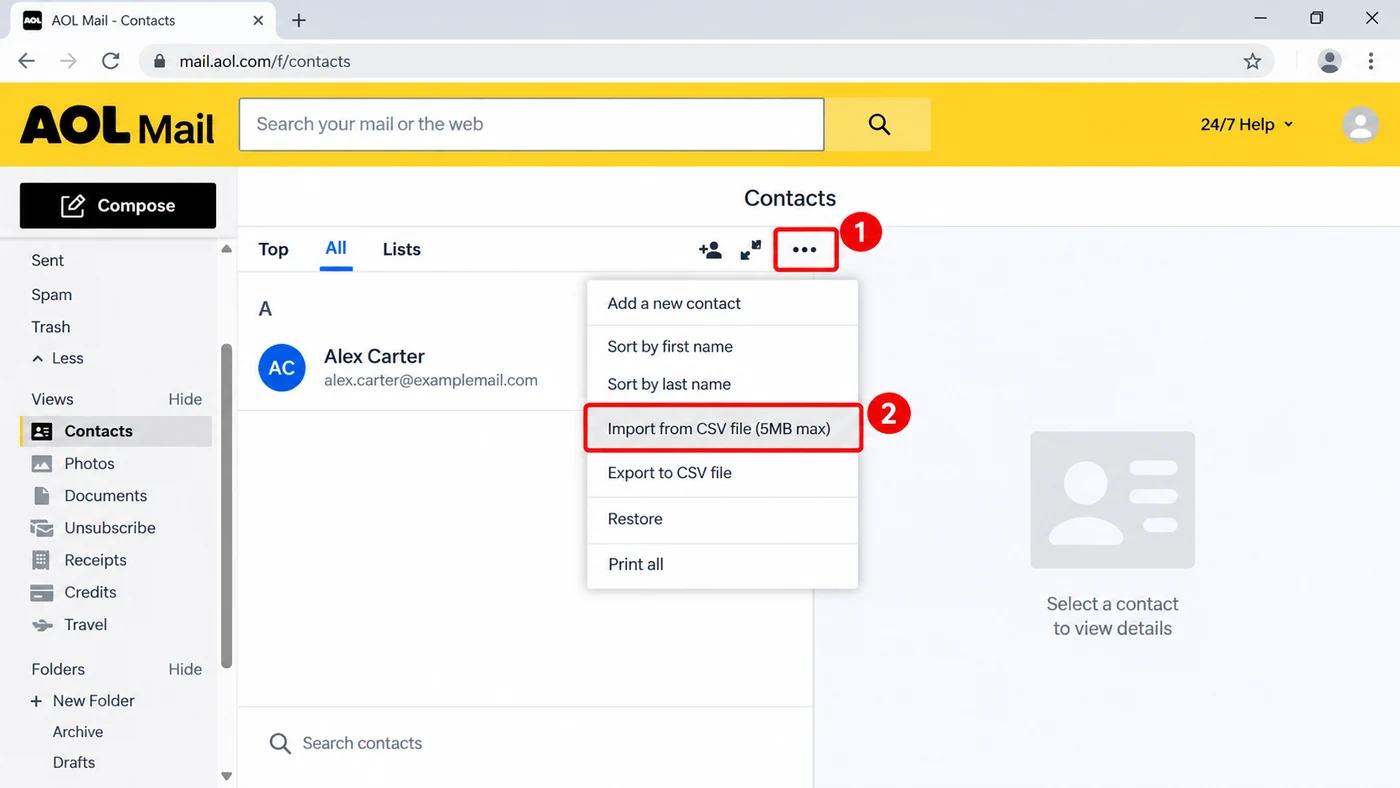Image resolution: width=1400 pixels, height=788 pixels.
Task: Open the Photos view
Action: [x=89, y=464]
